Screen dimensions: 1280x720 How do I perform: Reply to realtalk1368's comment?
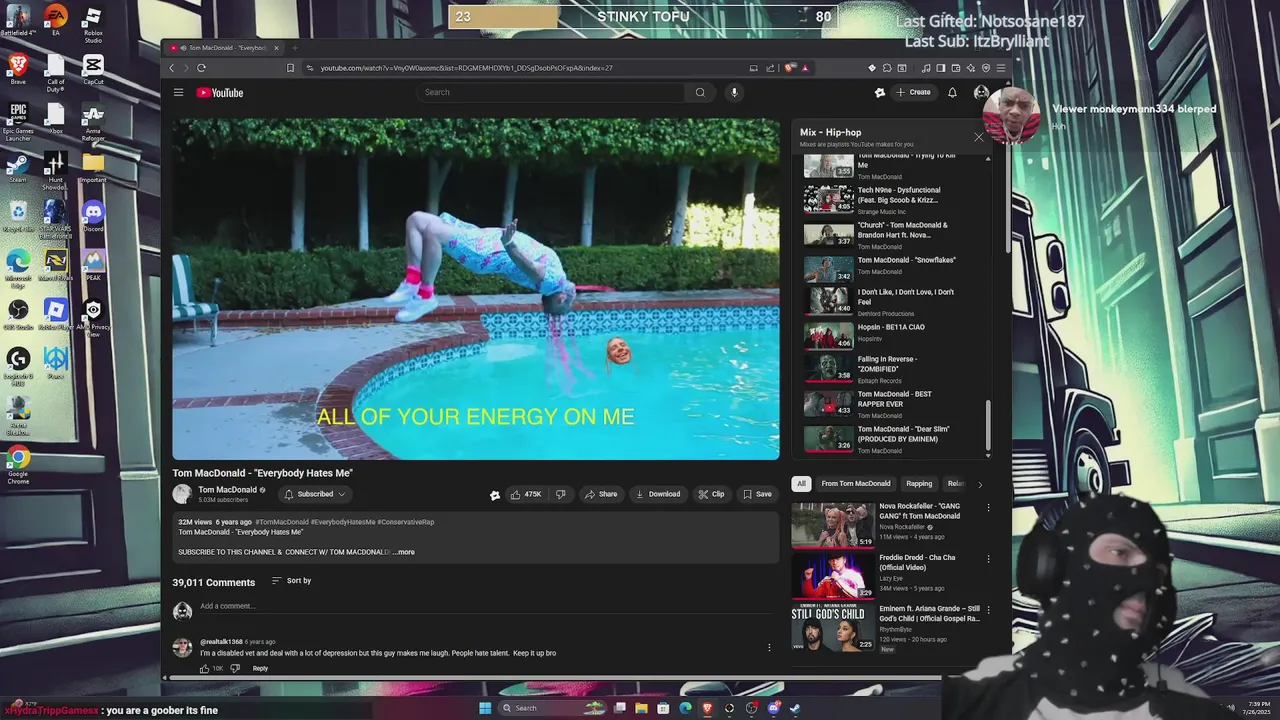(260, 668)
